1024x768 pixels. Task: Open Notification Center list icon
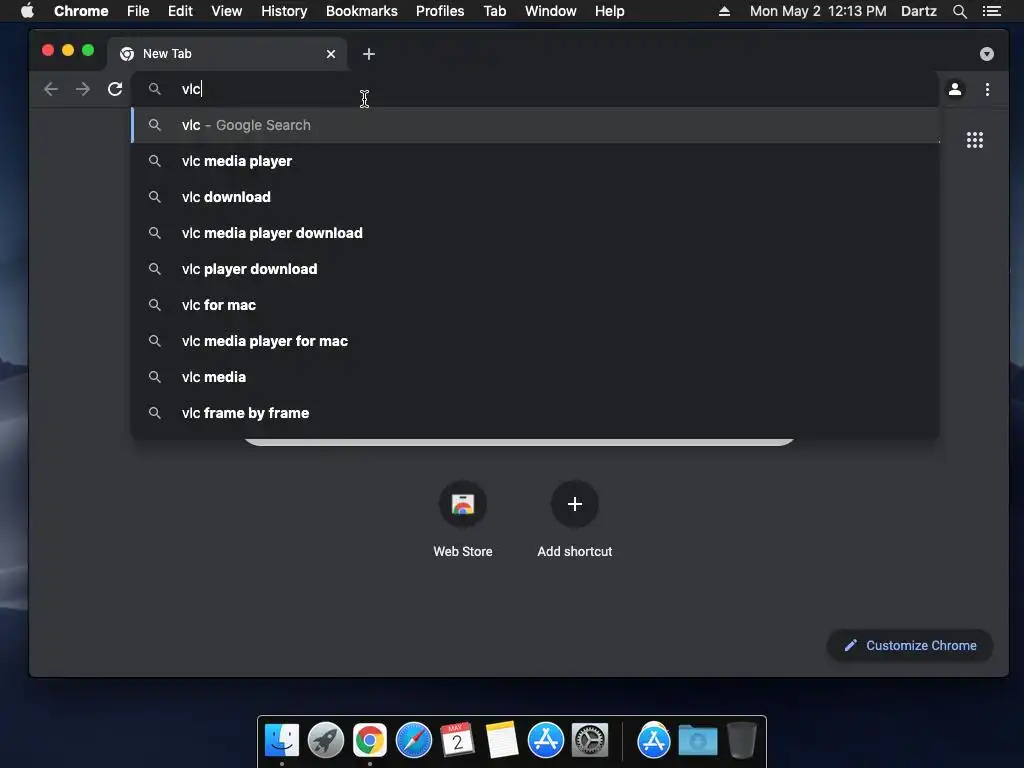click(991, 11)
